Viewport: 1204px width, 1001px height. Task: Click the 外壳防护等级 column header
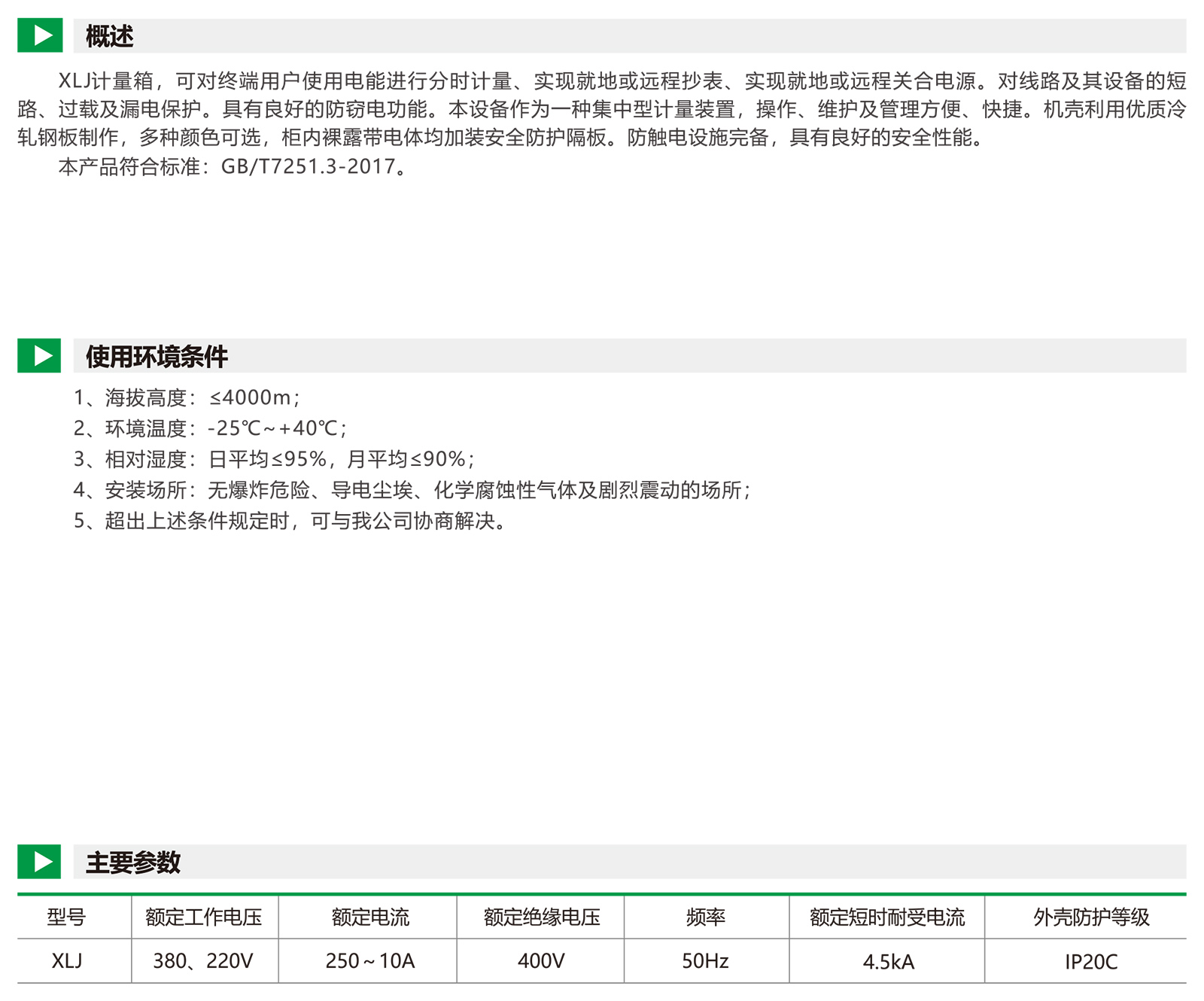coord(1091,917)
